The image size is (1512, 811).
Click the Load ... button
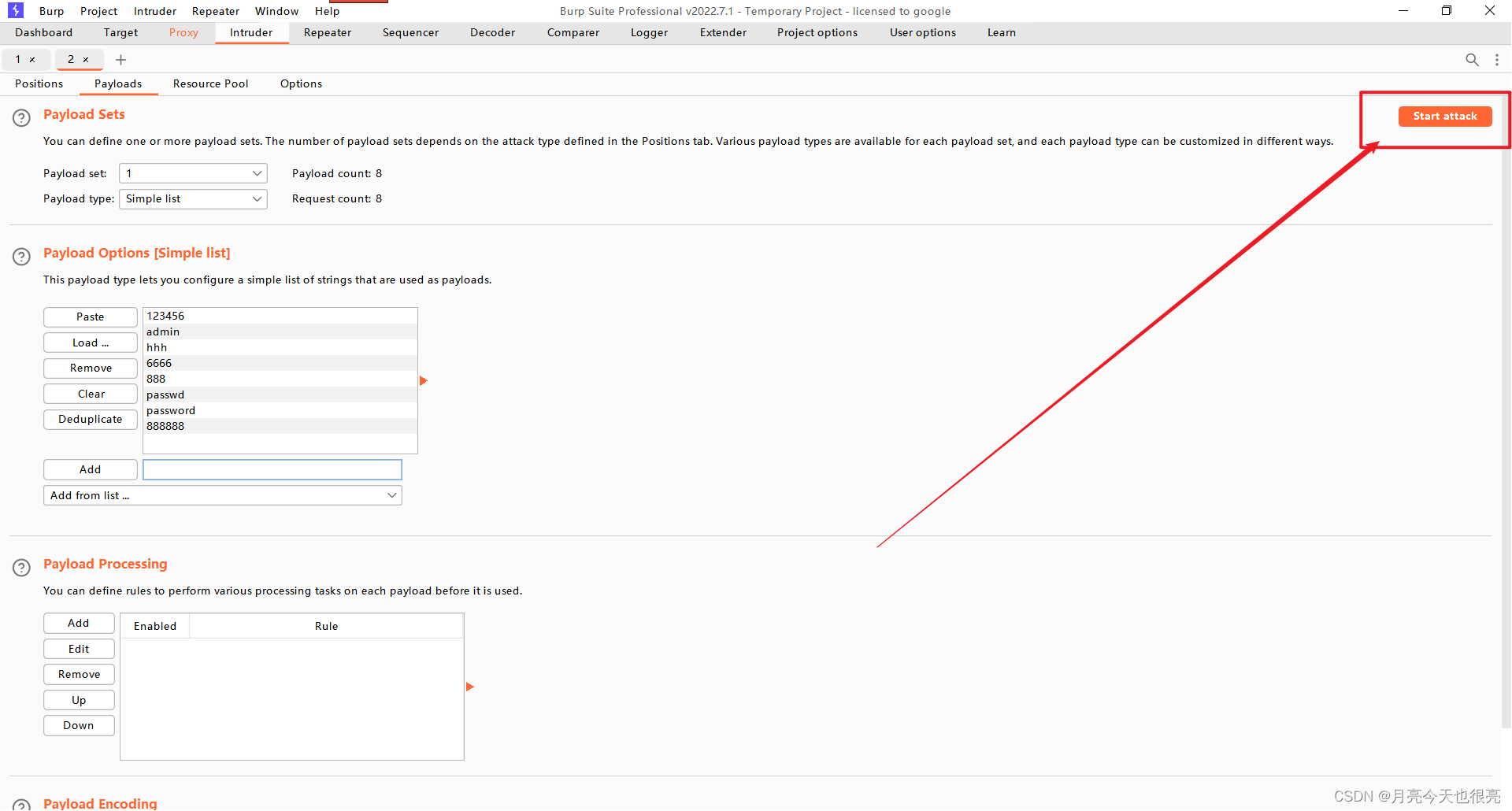91,343
